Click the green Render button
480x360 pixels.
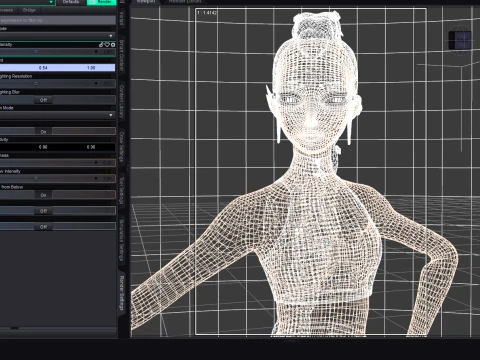coord(102,2)
